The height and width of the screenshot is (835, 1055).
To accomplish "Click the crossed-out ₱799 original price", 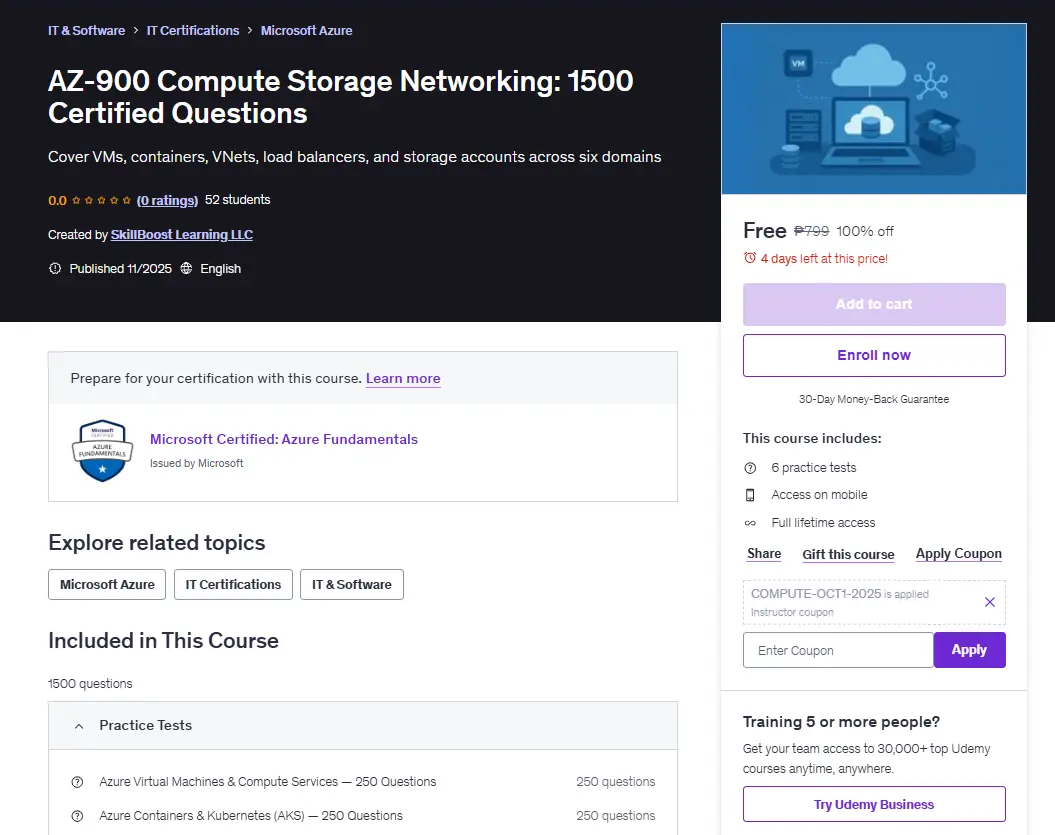I will [811, 231].
